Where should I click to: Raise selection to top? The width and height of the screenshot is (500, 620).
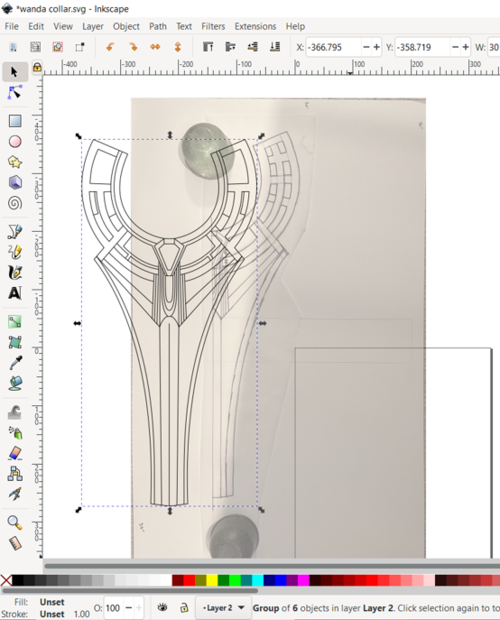tap(208, 47)
